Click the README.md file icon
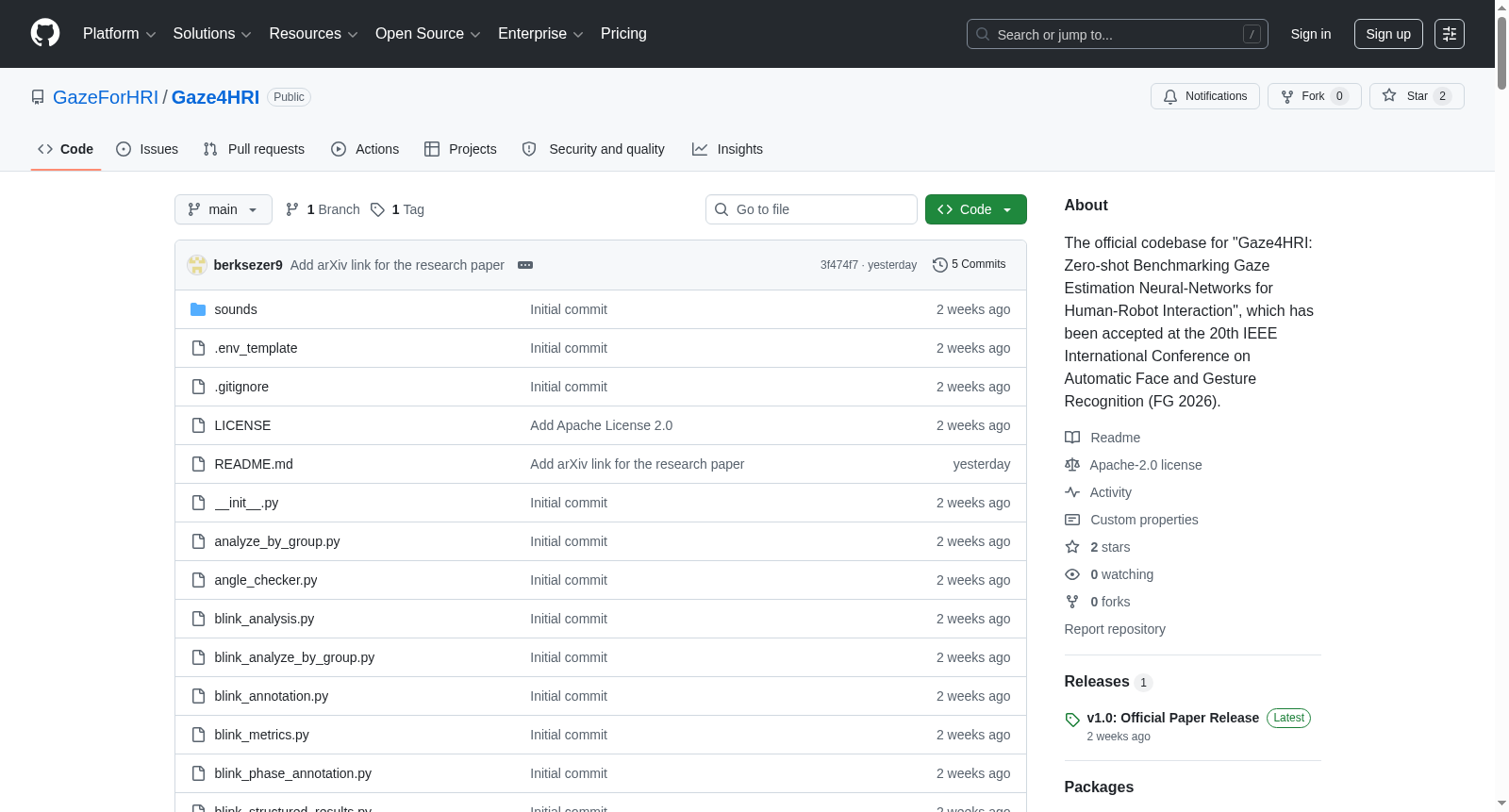This screenshot has height=812, width=1509. (x=198, y=464)
